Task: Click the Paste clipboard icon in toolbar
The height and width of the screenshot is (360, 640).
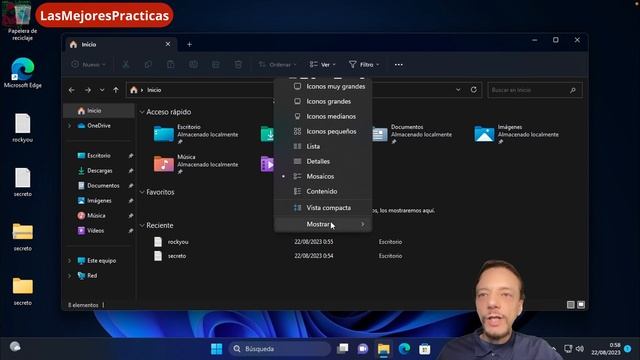Action: 171,64
